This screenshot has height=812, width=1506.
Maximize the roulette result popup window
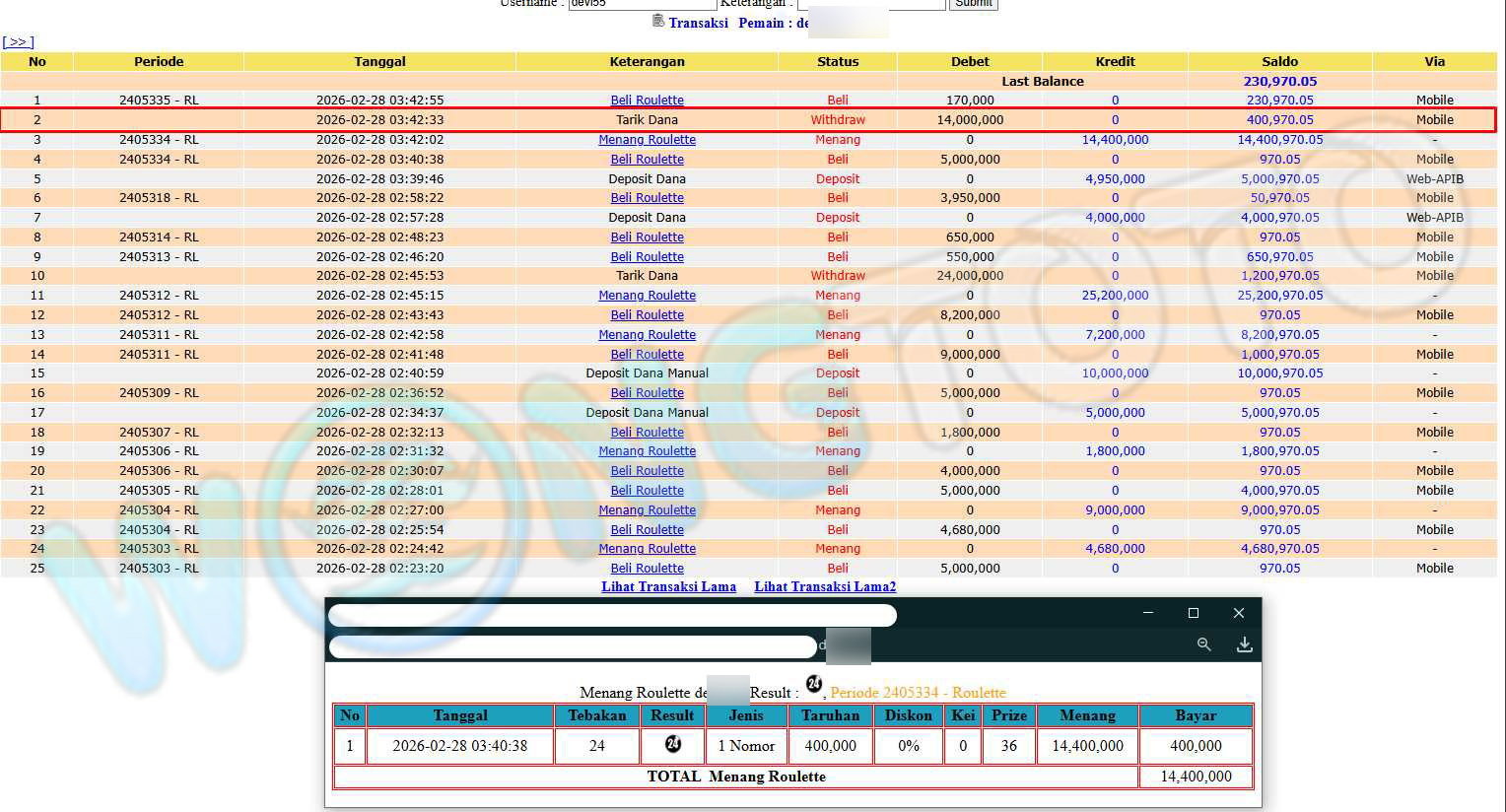[1194, 613]
